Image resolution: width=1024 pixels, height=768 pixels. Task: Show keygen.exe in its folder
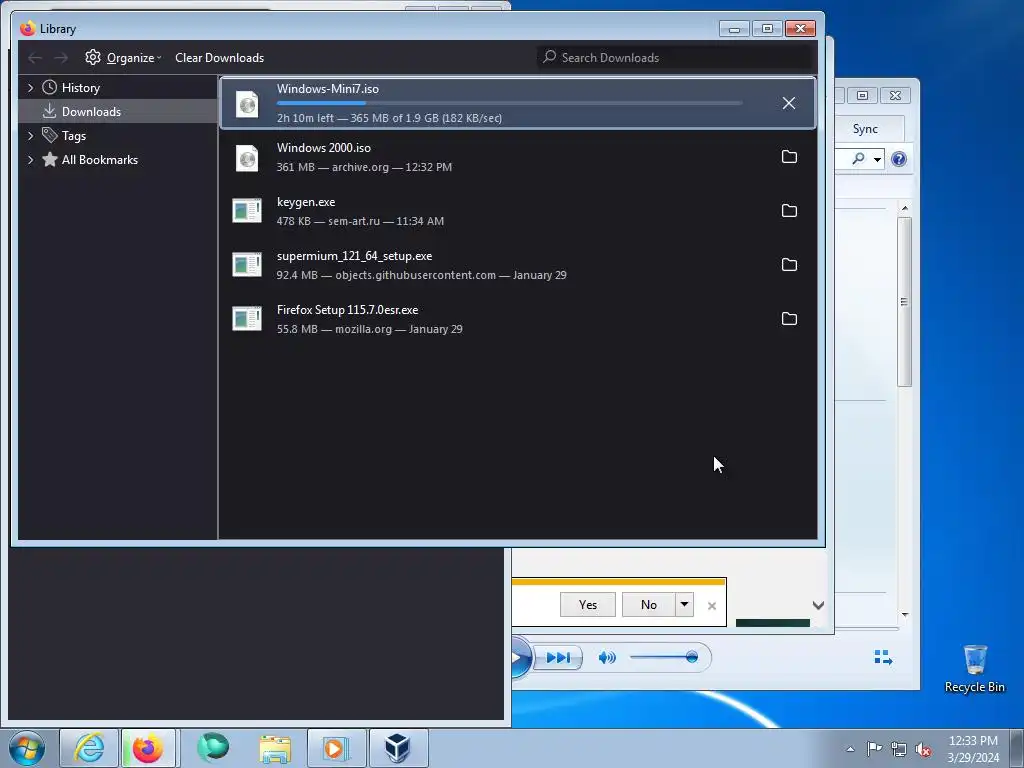tap(789, 211)
